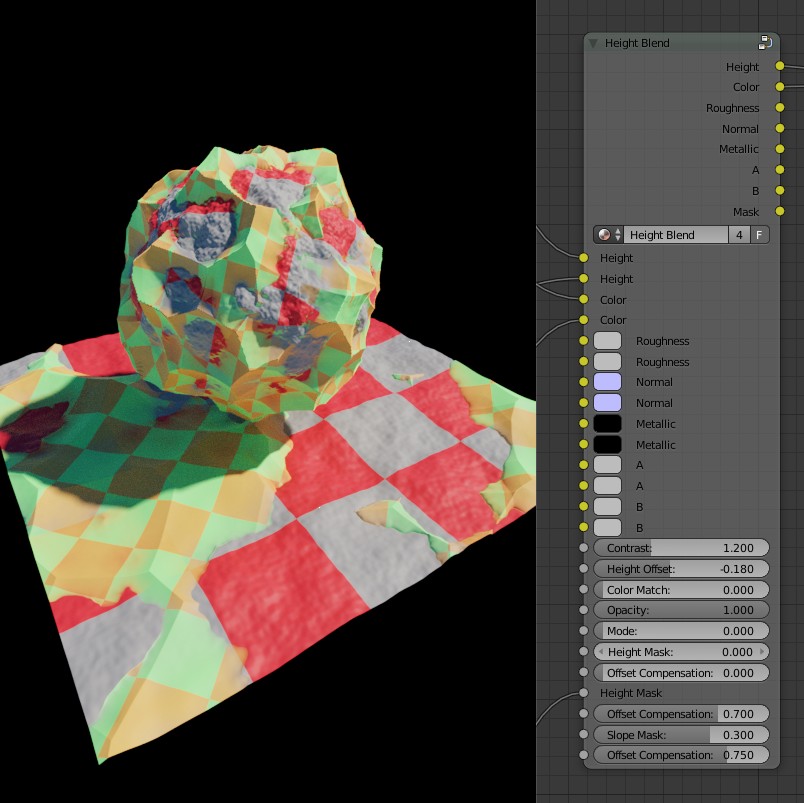Click the Color output socket

pyautogui.click(x=782, y=87)
